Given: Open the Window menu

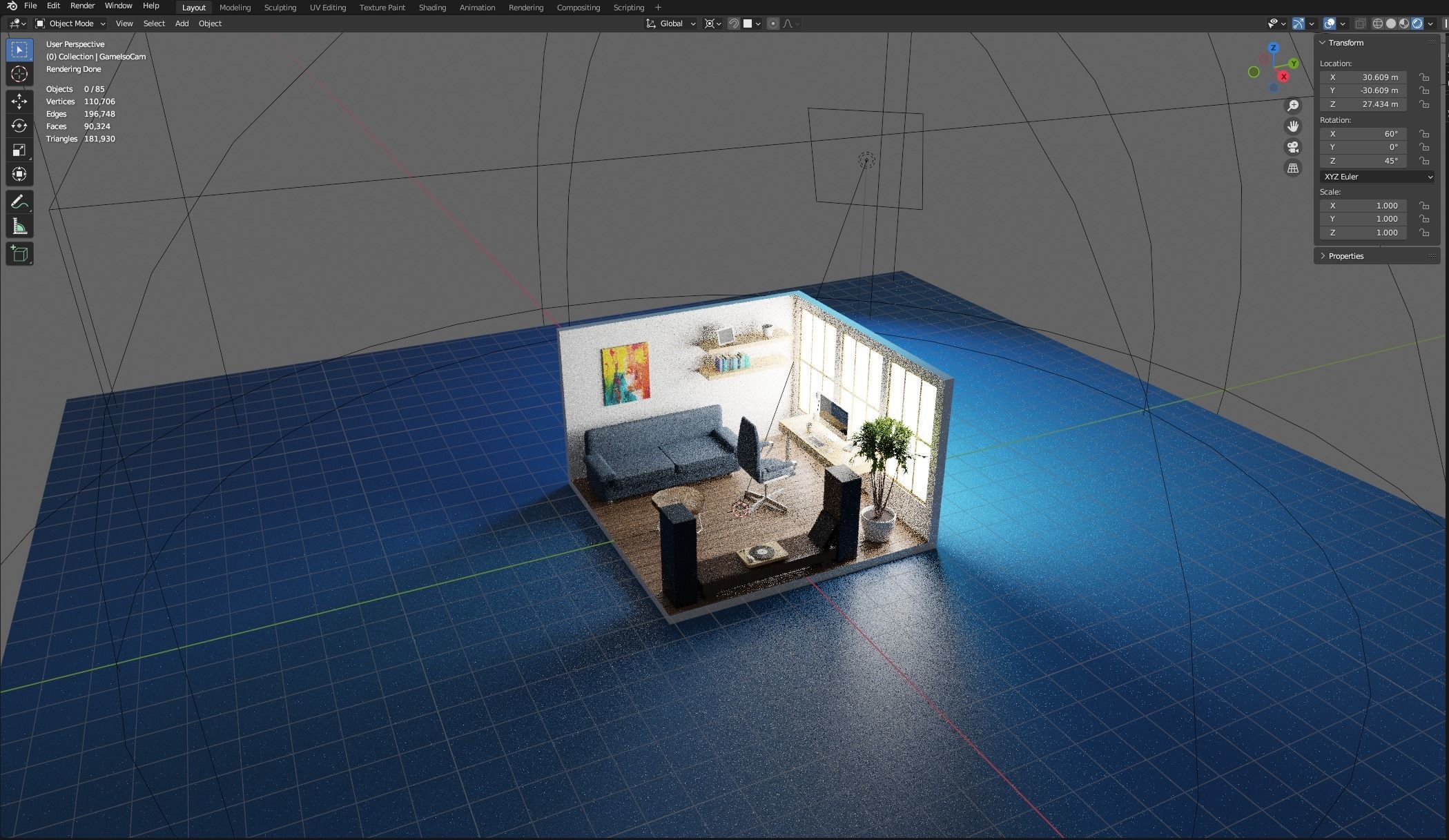Looking at the screenshot, I should point(118,6).
